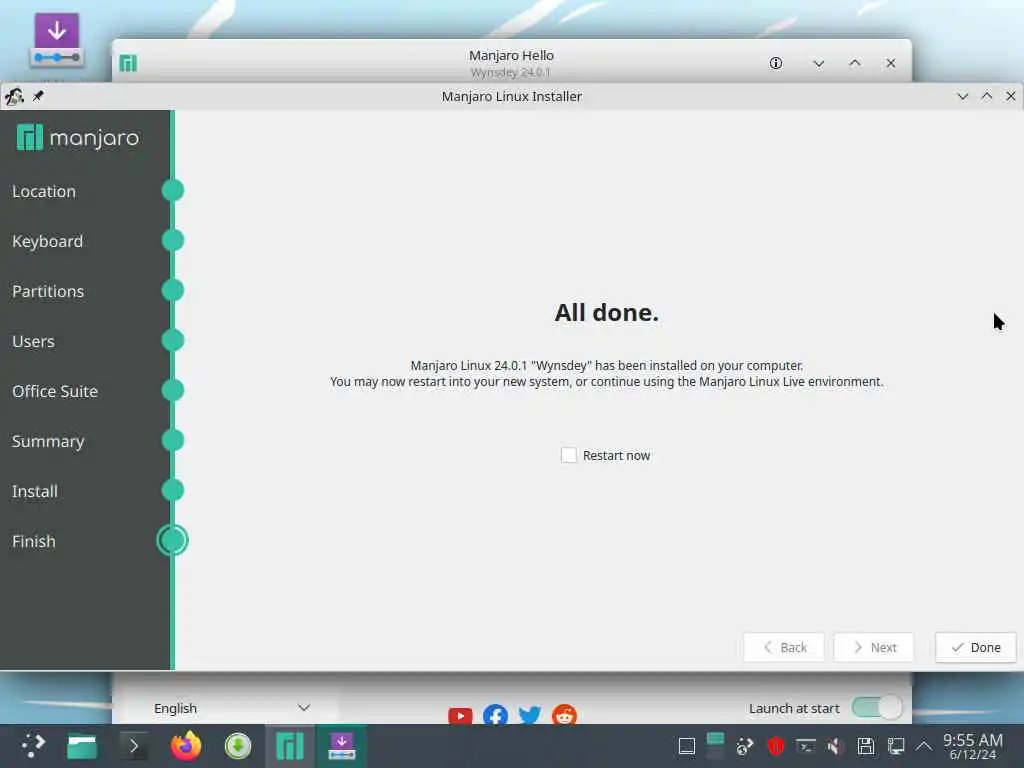This screenshot has width=1024, height=768.
Task: Click the installer window menu icon
Action: [x=14, y=96]
